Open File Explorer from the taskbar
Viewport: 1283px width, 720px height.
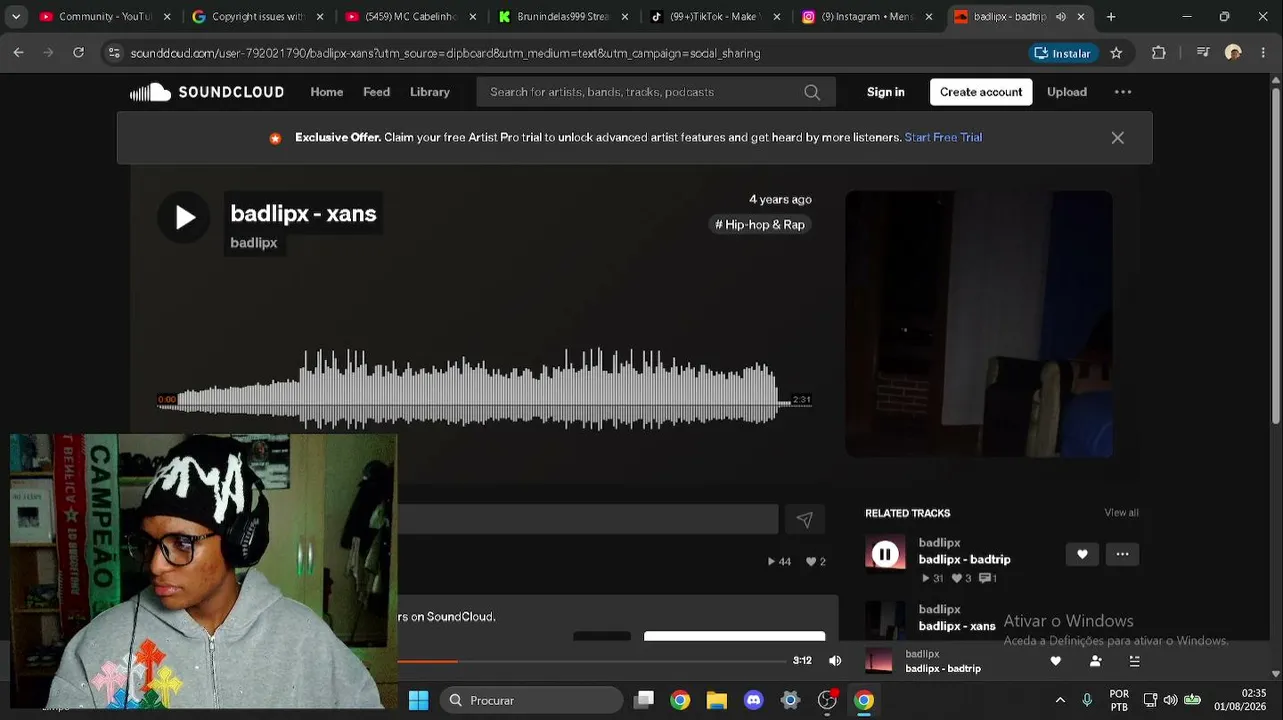(717, 700)
